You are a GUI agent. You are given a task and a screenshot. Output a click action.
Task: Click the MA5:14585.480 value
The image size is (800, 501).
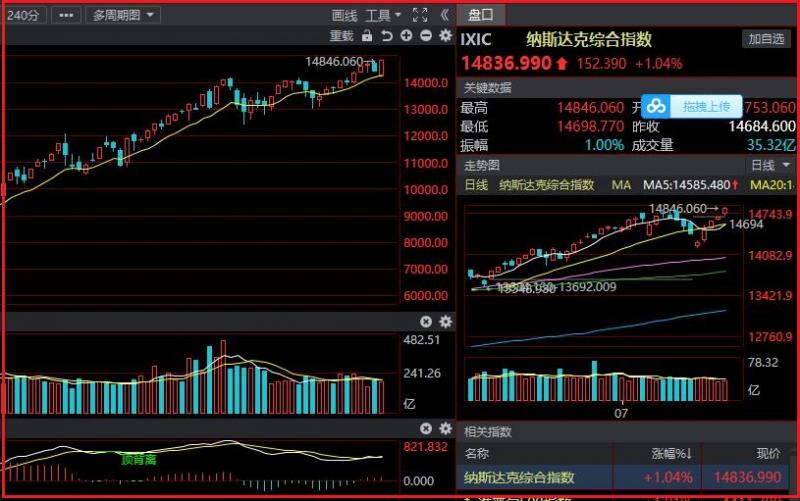tap(690, 185)
